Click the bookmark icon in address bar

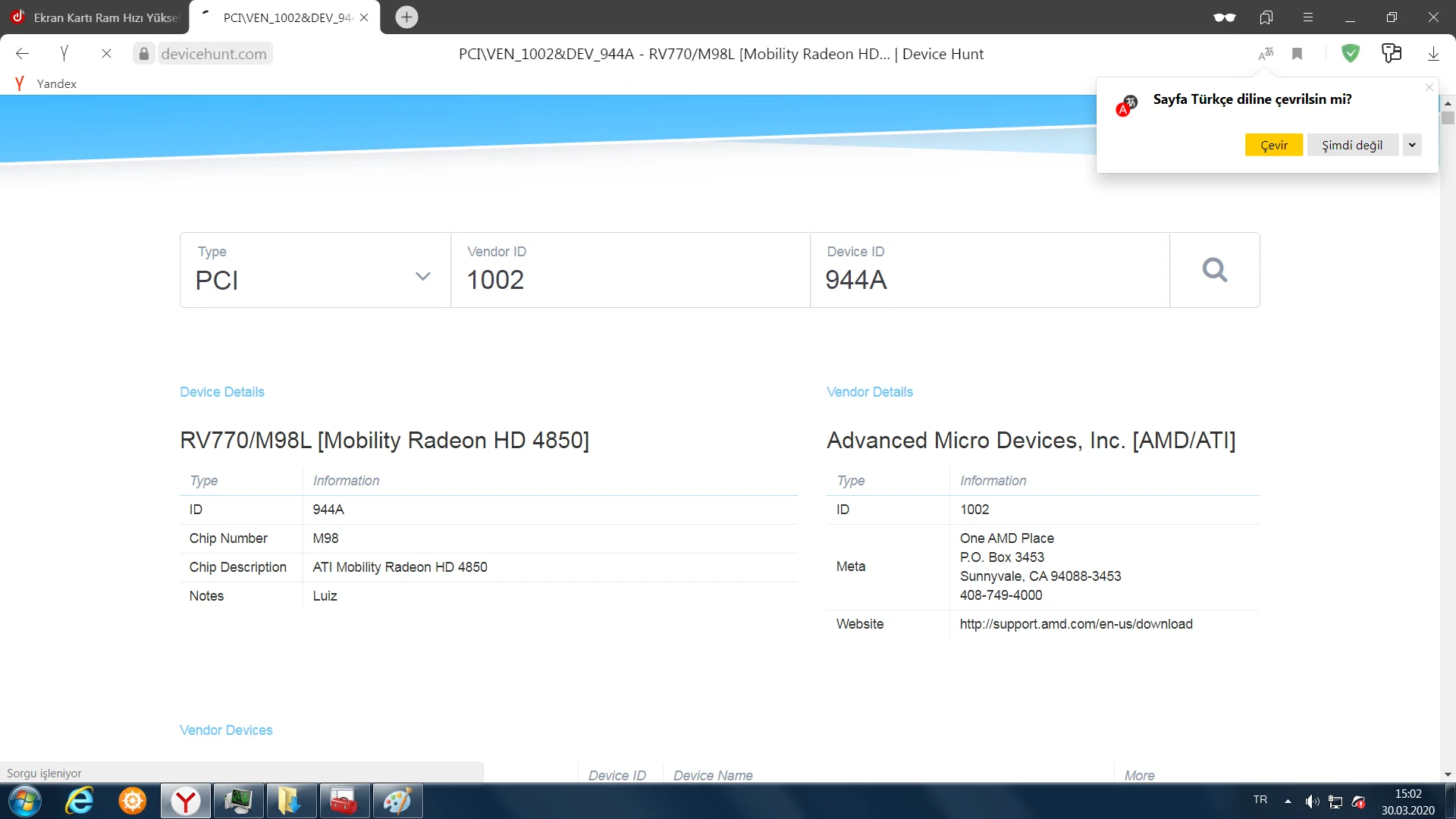click(x=1298, y=54)
